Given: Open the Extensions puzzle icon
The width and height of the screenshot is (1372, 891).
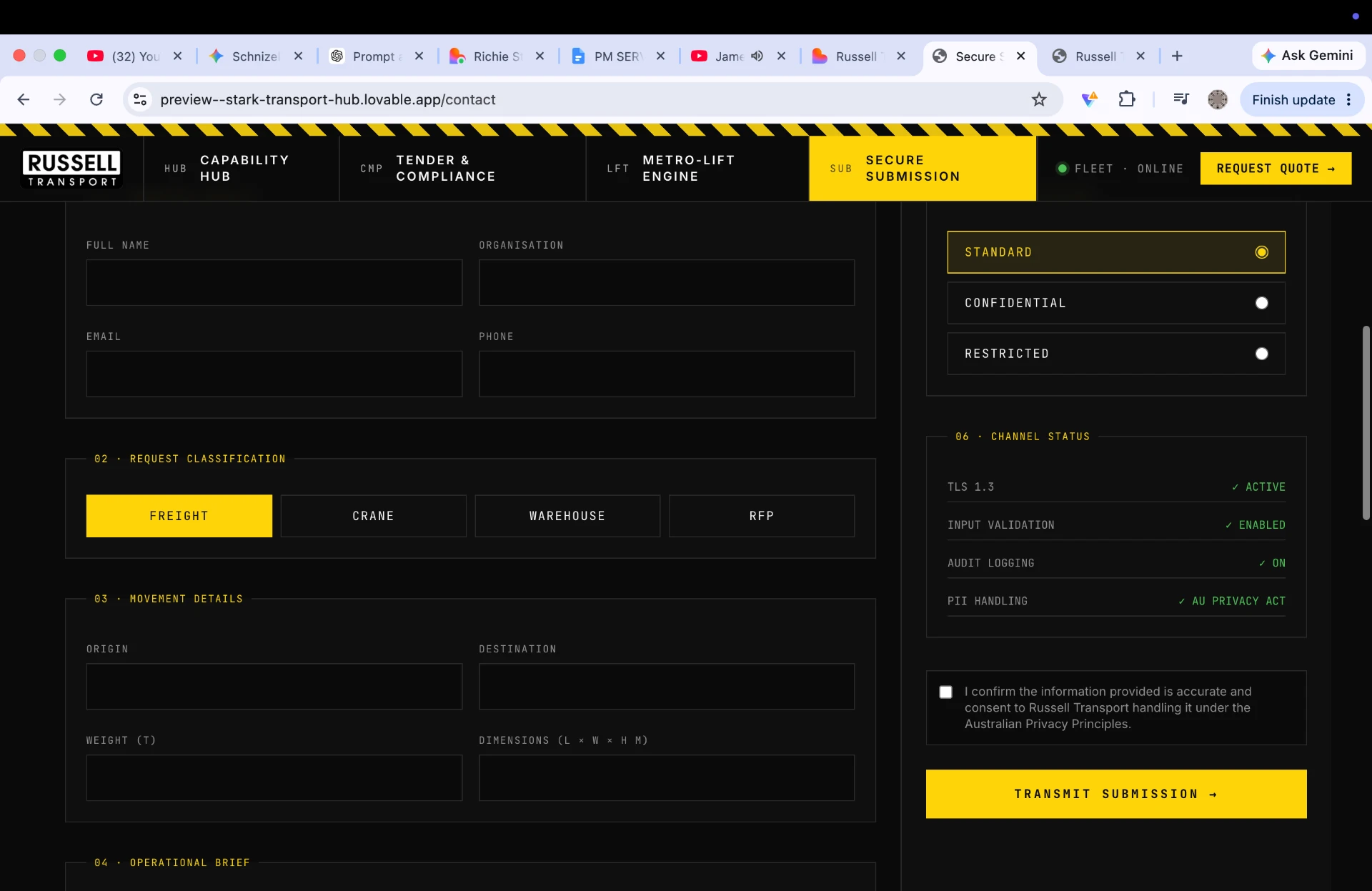Looking at the screenshot, I should tap(1127, 99).
